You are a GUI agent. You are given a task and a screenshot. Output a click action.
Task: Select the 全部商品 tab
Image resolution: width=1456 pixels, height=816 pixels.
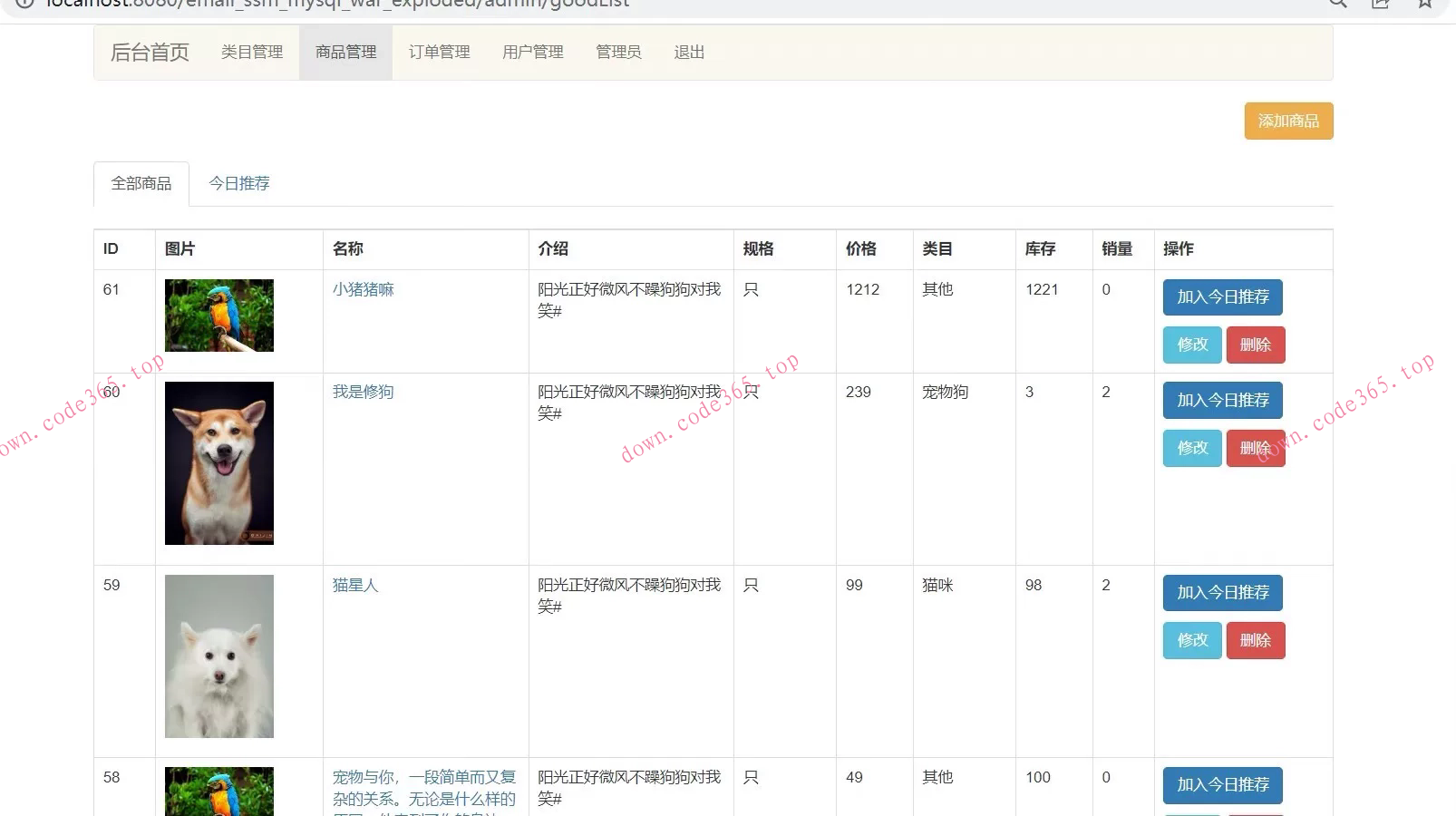pos(141,183)
